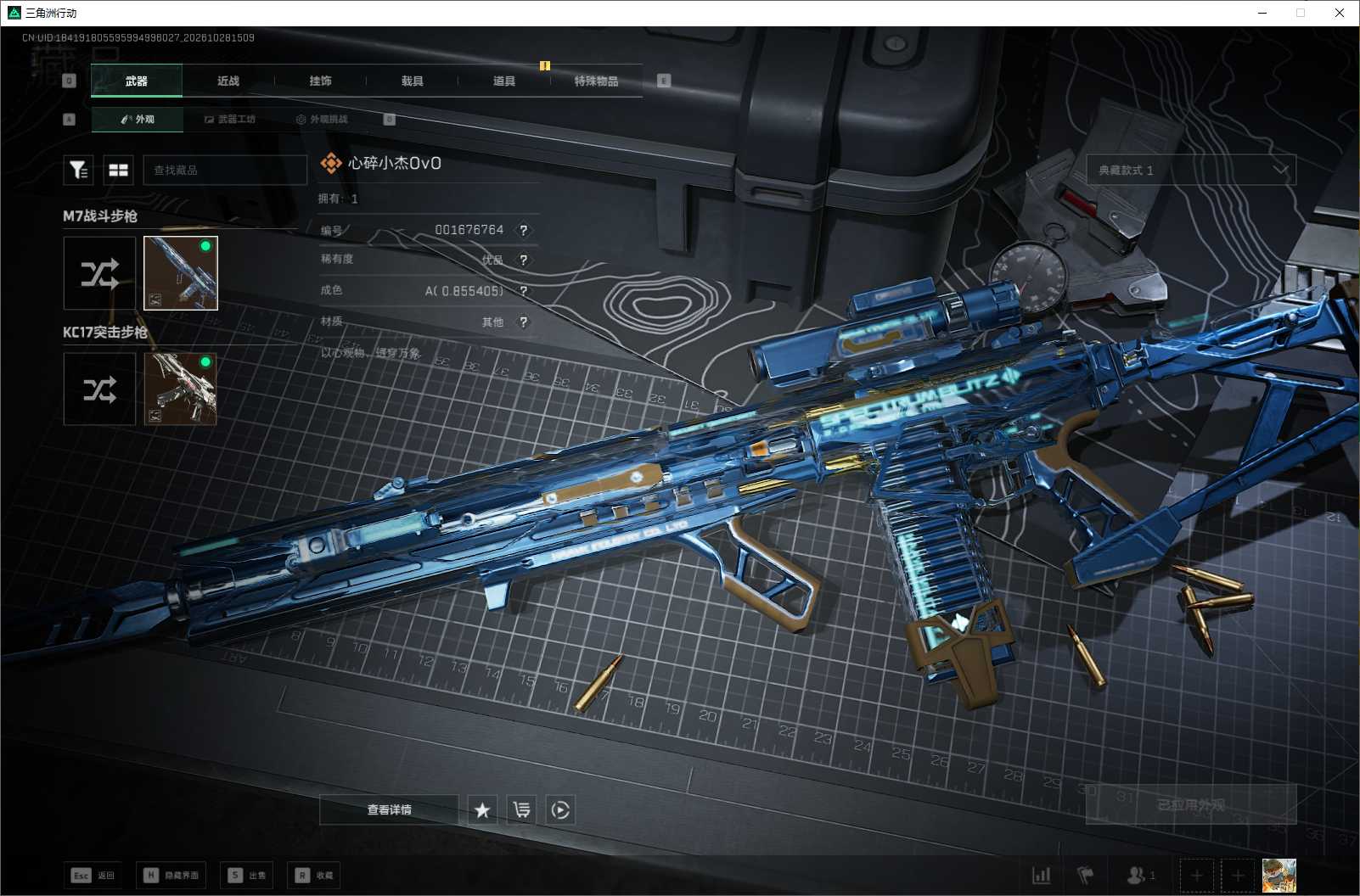Open the team members icon

coord(1140,875)
